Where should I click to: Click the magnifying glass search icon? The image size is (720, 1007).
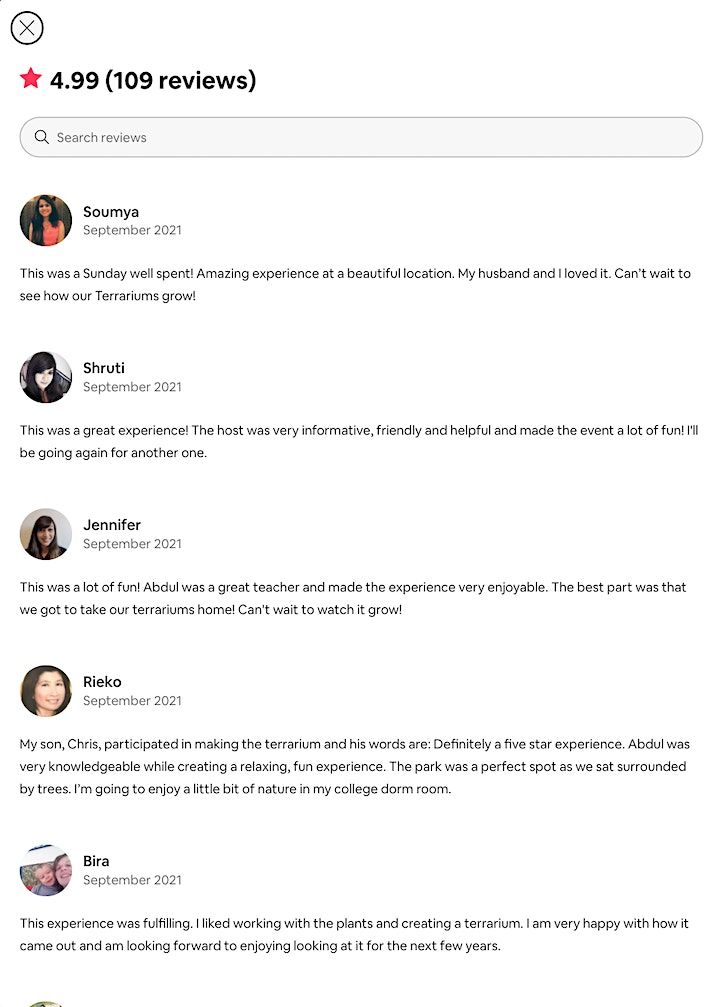pyautogui.click(x=42, y=137)
